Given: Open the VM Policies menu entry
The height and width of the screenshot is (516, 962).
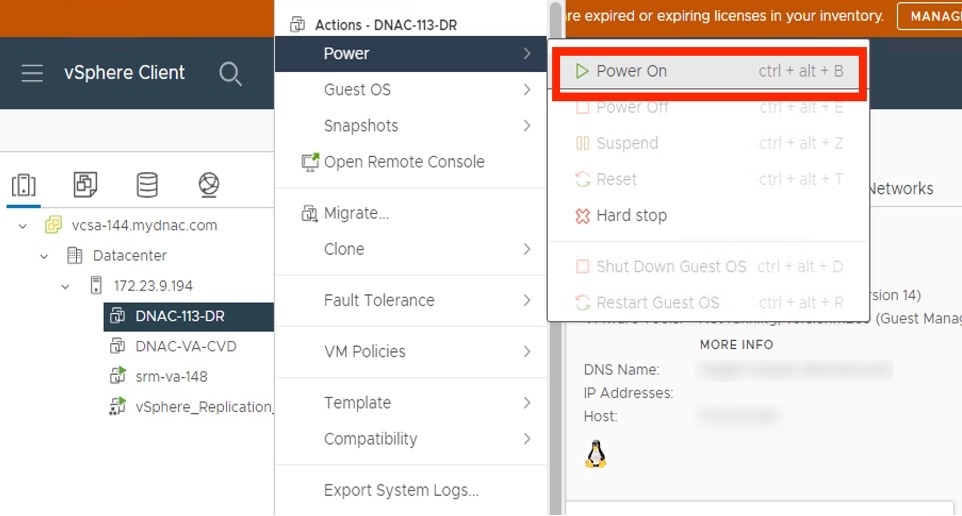Looking at the screenshot, I should click(x=410, y=352).
